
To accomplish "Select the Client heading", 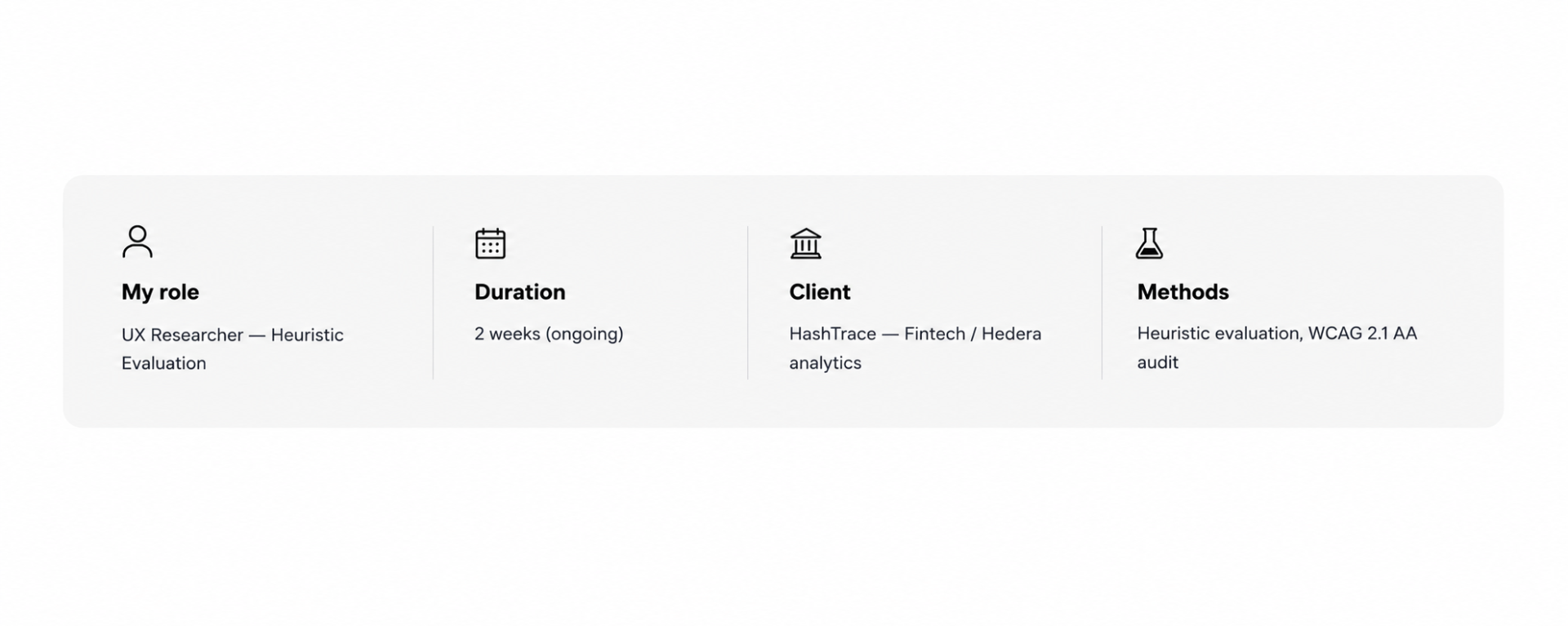I will [x=819, y=292].
